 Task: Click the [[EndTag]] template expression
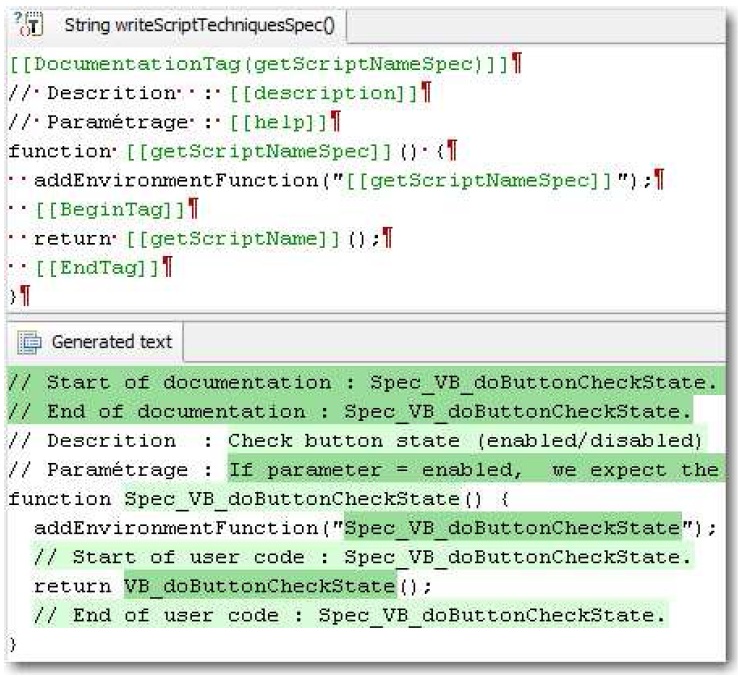(x=98, y=268)
